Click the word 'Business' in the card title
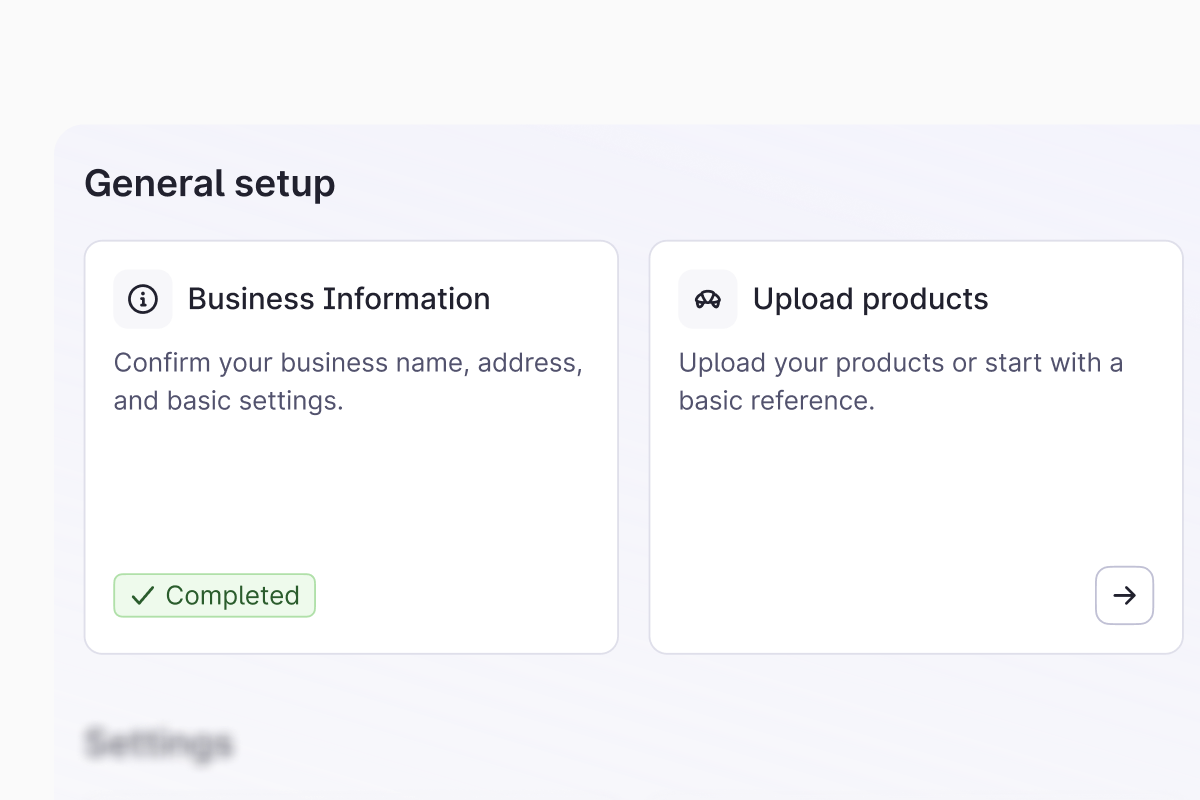The height and width of the screenshot is (800, 1200). [x=251, y=299]
